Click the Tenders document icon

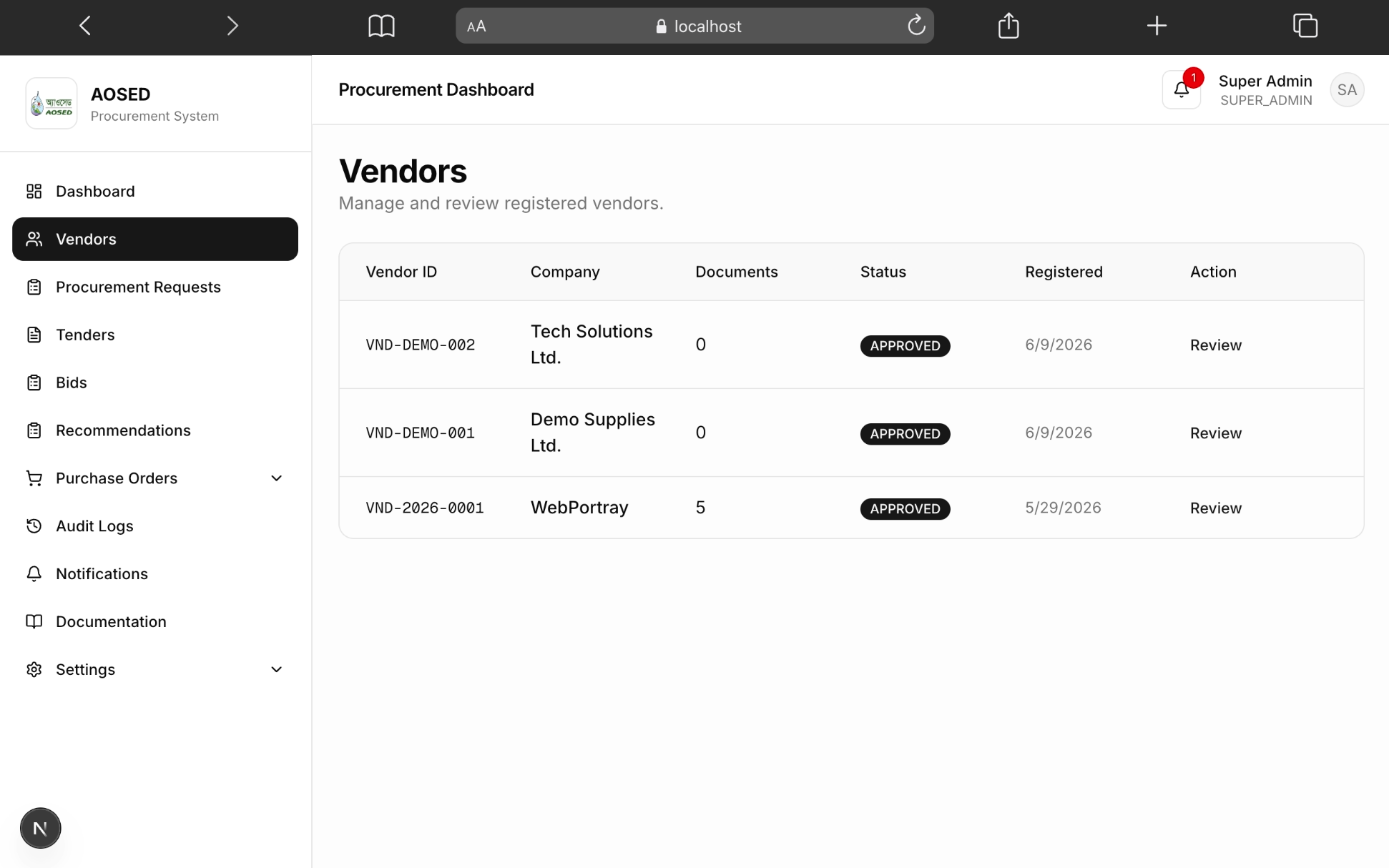34,335
